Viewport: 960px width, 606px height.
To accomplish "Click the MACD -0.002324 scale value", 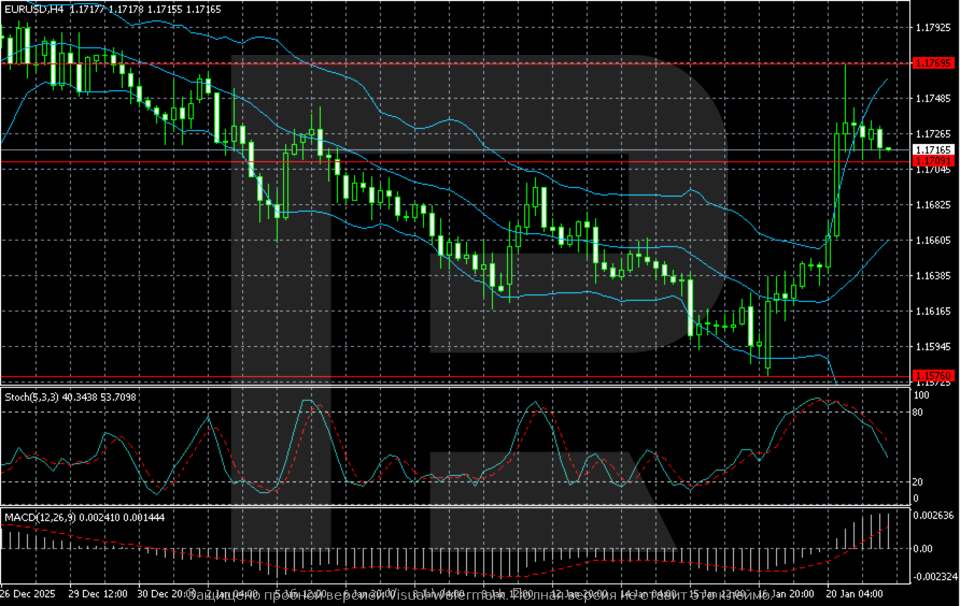I will 934,578.
